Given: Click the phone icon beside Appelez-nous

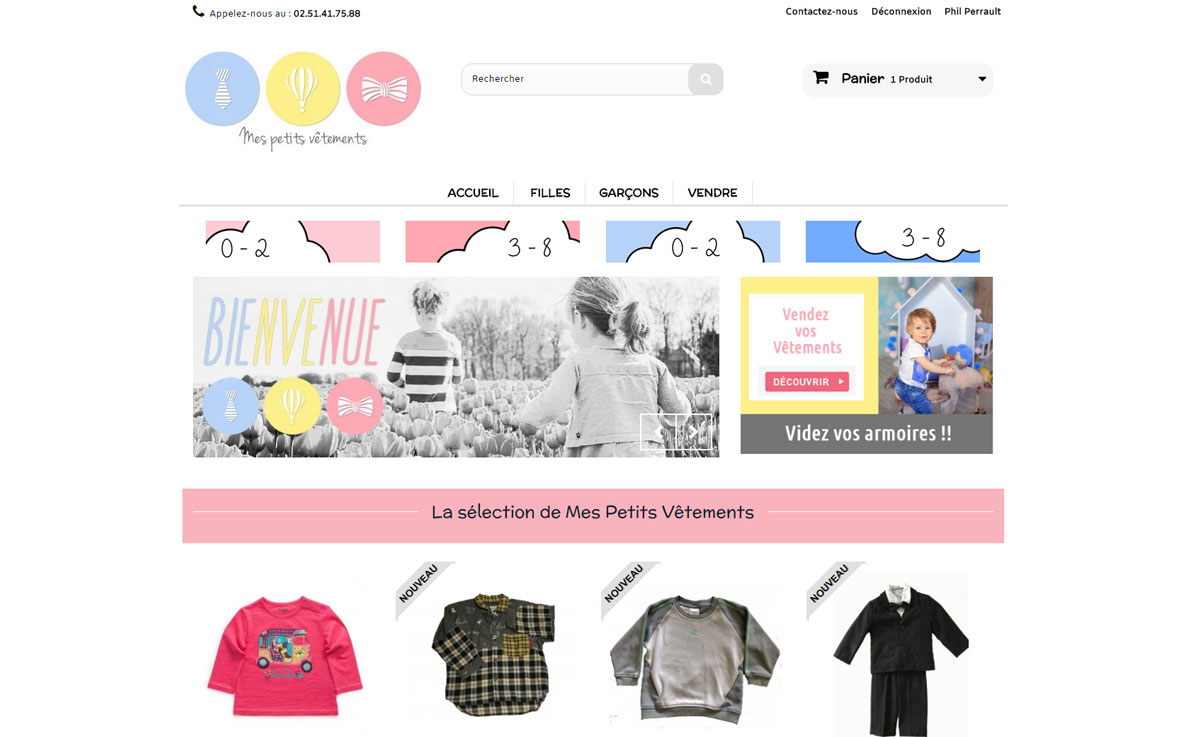Looking at the screenshot, I should pyautogui.click(x=198, y=12).
